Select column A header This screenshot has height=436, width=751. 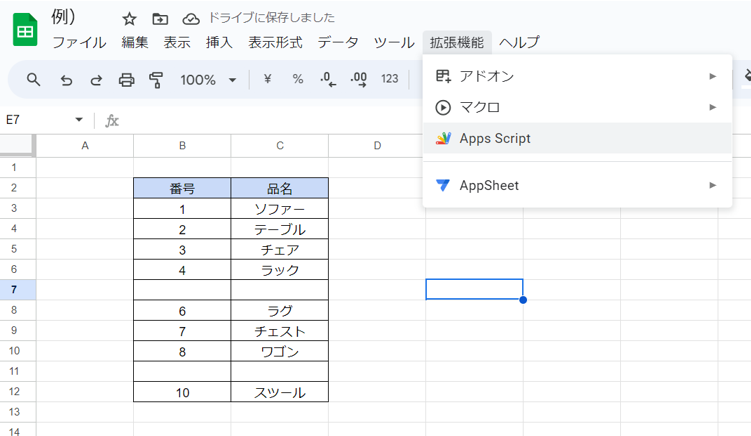tap(85, 146)
